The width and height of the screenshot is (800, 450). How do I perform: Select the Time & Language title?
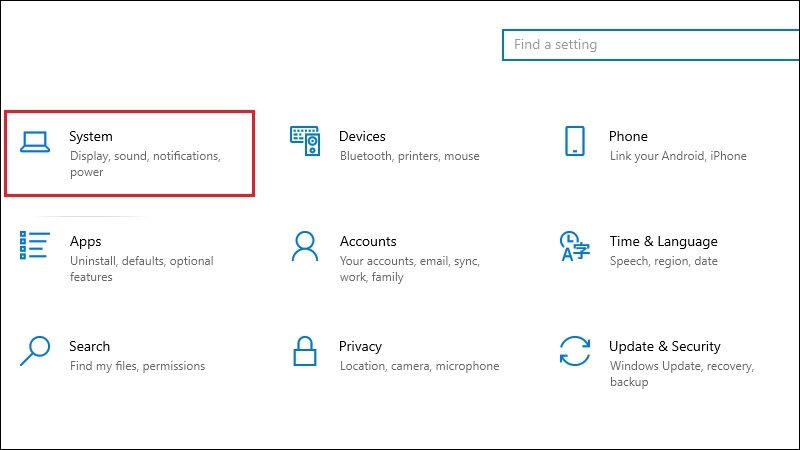point(663,242)
